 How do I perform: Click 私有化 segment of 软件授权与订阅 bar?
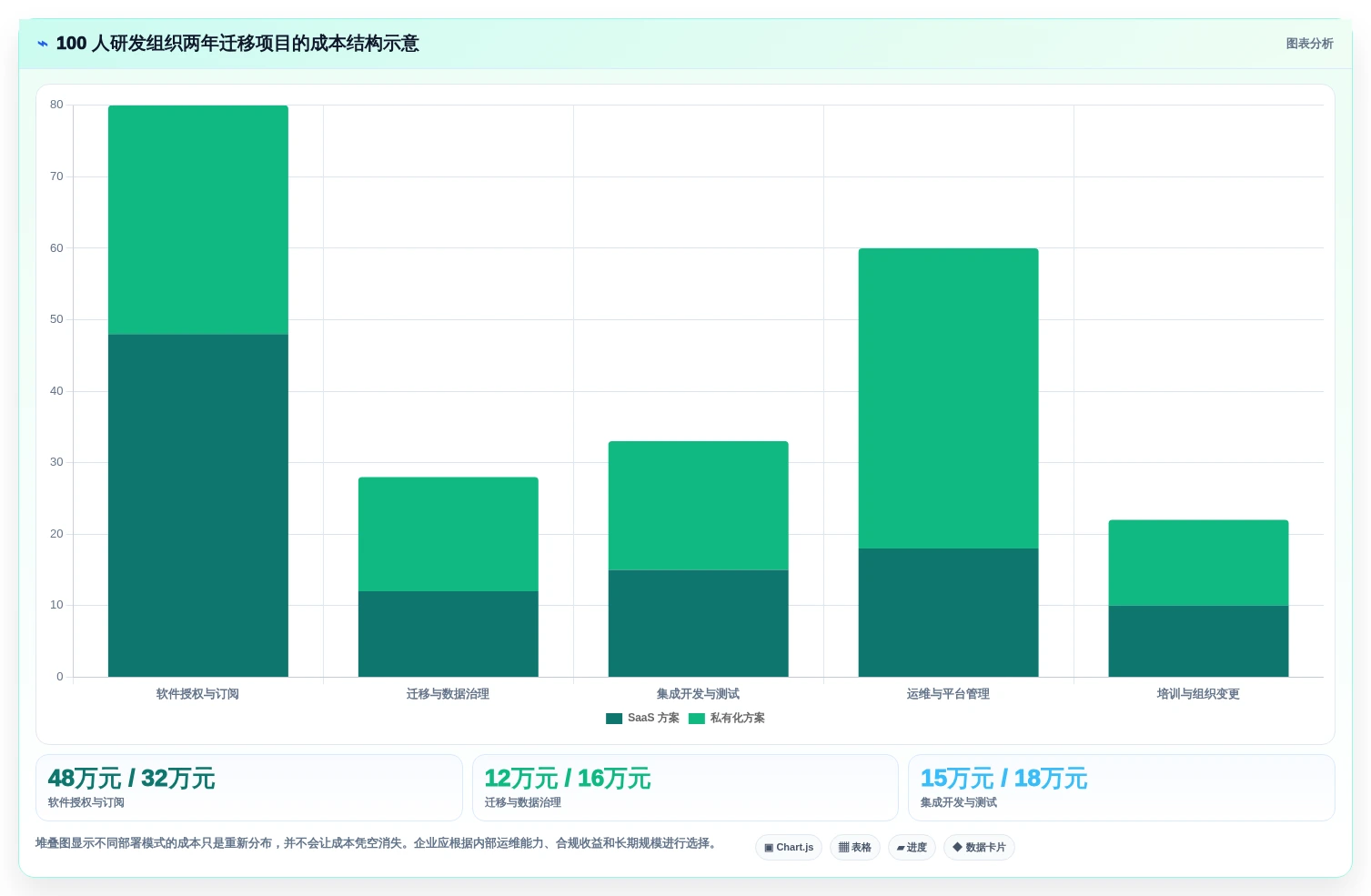(x=198, y=219)
